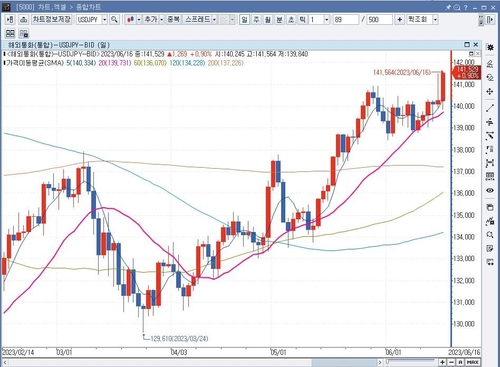Image resolution: width=500 pixels, height=367 pixels.
Task: Click the magnifier zoom icon in right sidebar
Action: pyautogui.click(x=490, y=235)
